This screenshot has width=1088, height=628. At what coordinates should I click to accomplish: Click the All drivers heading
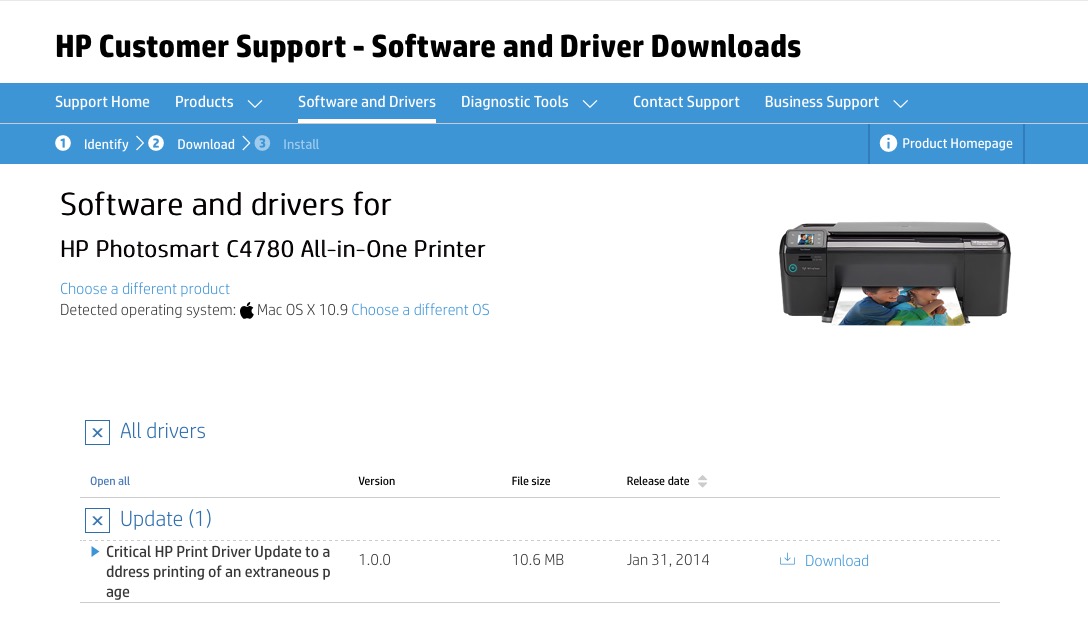[x=162, y=431]
